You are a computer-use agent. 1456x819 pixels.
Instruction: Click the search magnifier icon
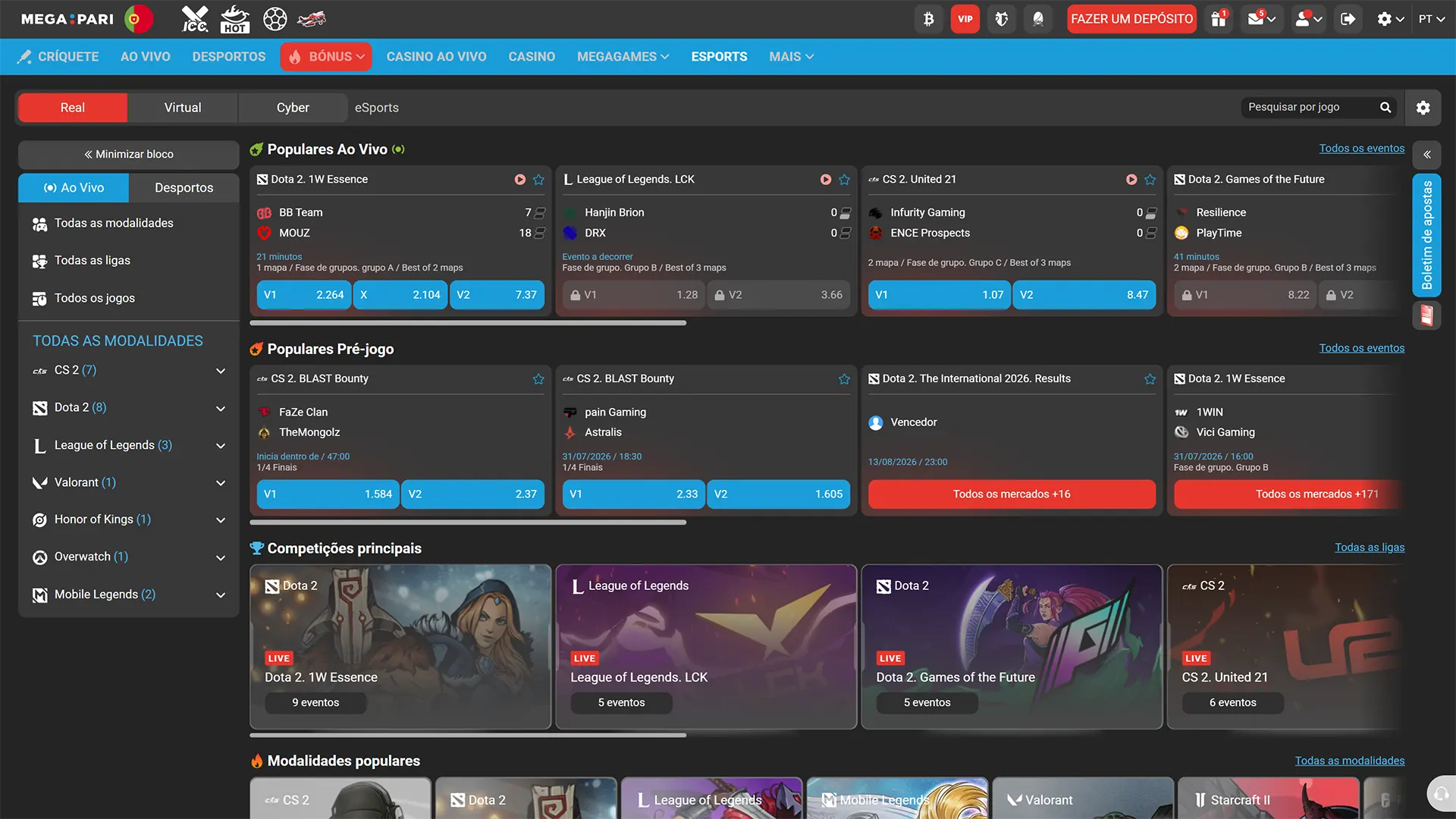(x=1385, y=108)
